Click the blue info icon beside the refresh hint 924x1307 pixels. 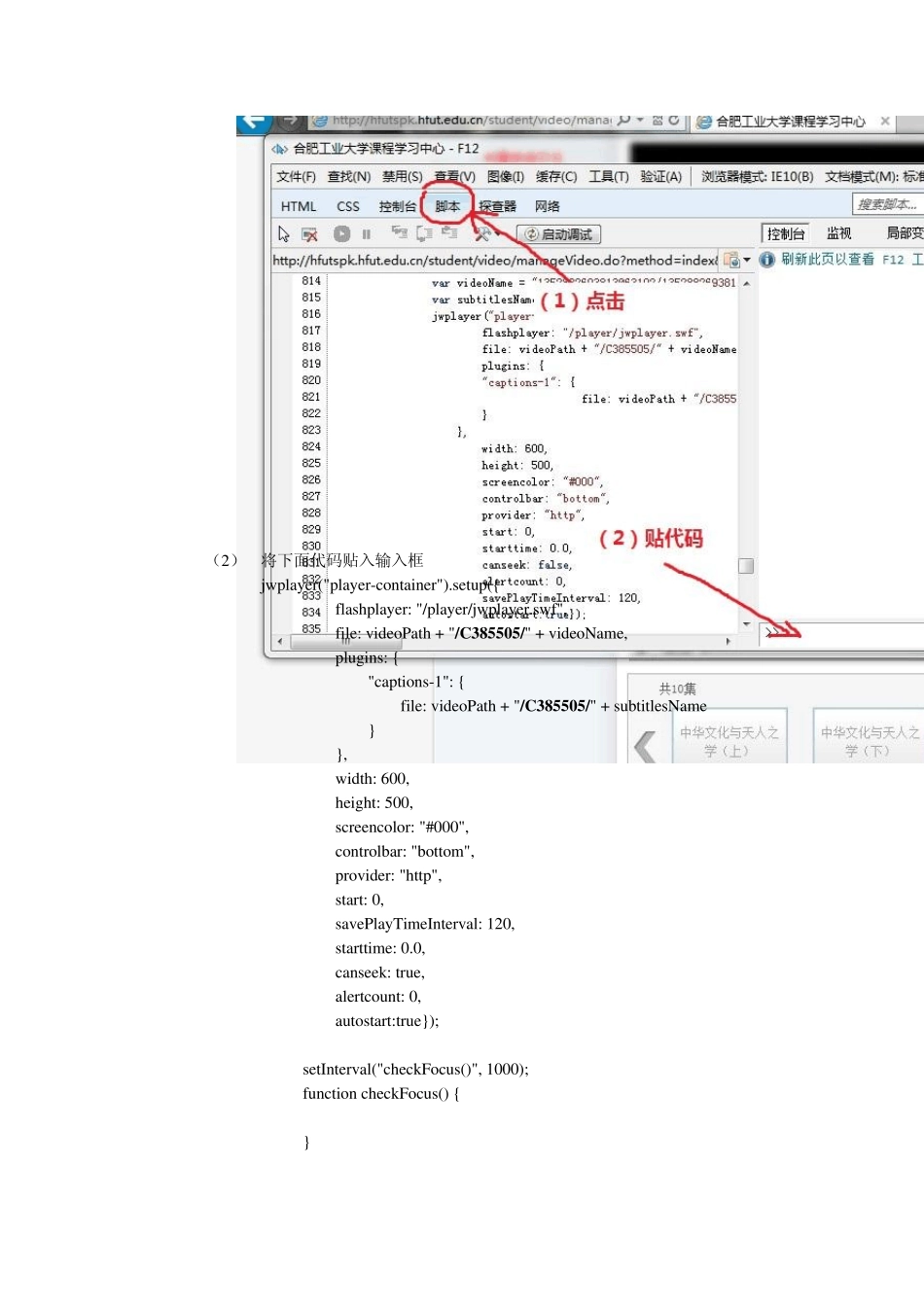(x=766, y=260)
